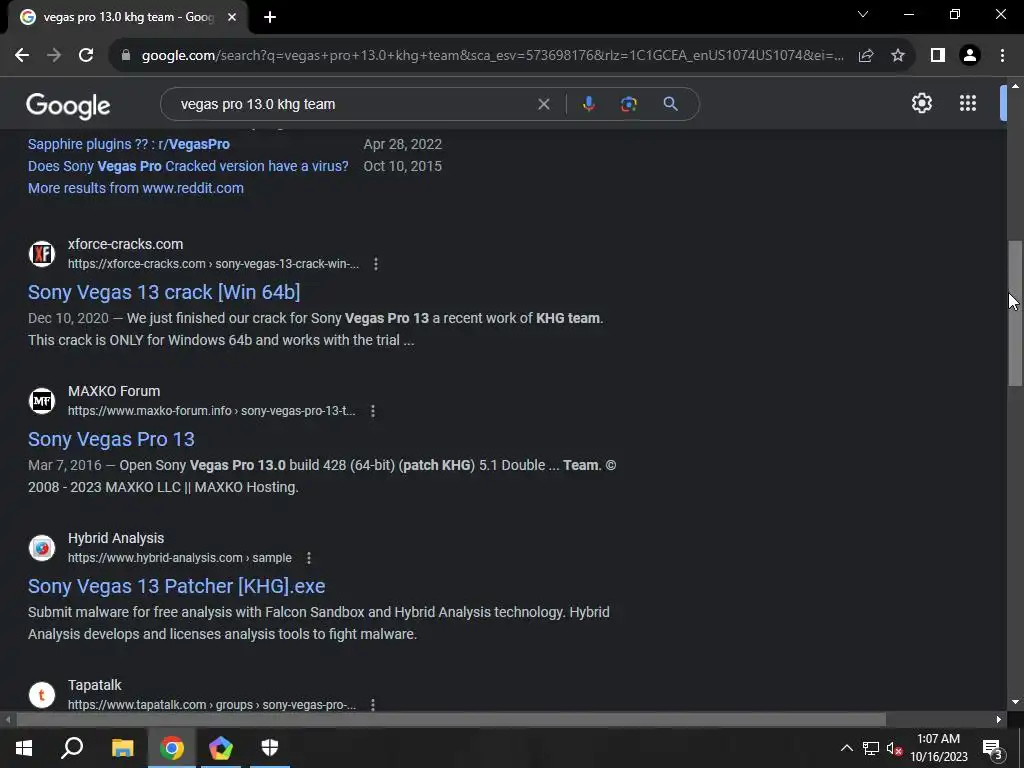
Task: Click the scroll right arrow
Action: point(999,720)
